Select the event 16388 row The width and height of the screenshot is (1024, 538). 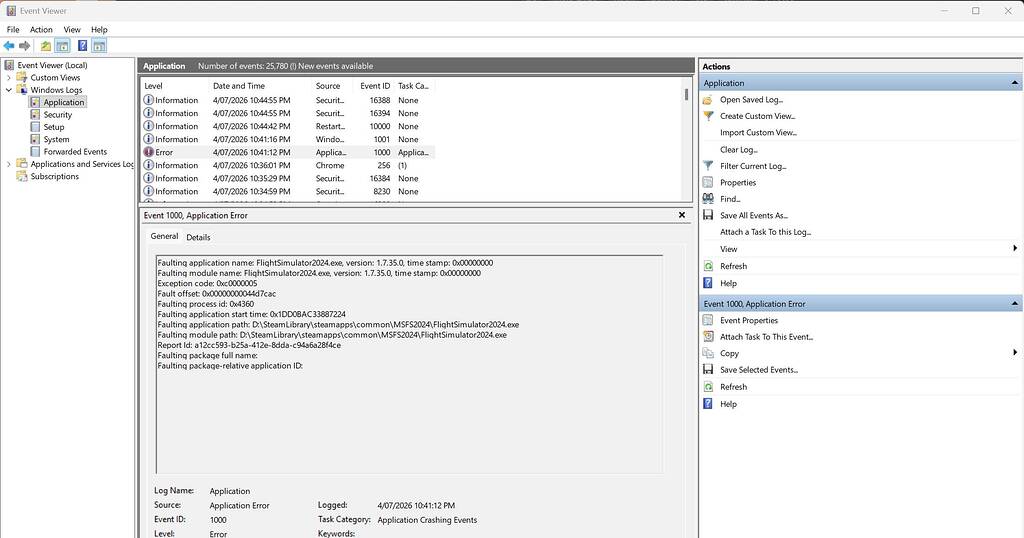click(x=289, y=100)
